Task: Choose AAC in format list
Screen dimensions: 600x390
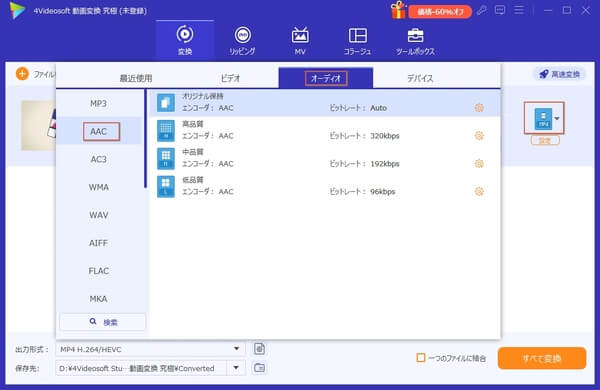Action: point(99,131)
